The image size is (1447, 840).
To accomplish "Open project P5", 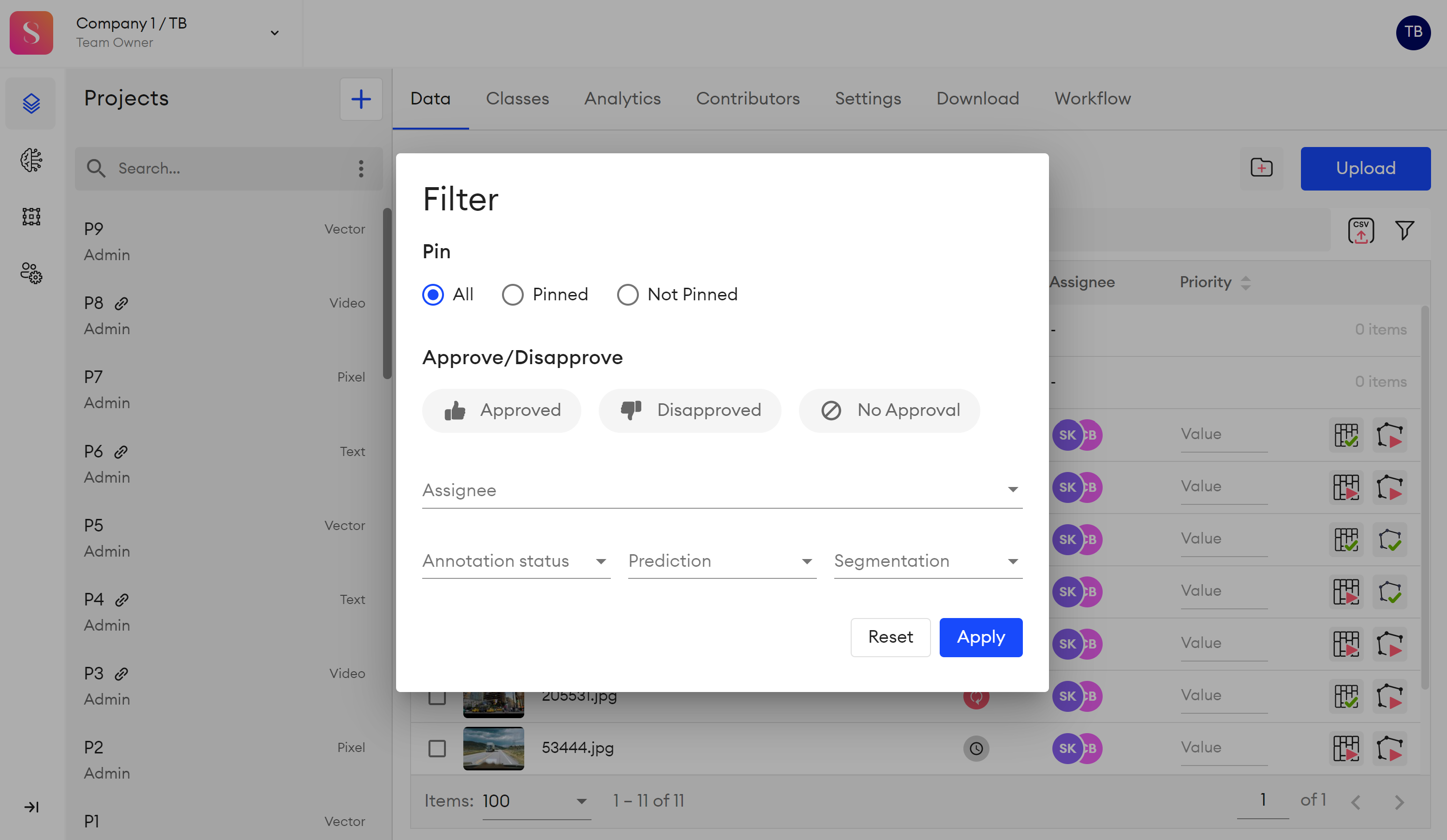I will point(224,537).
